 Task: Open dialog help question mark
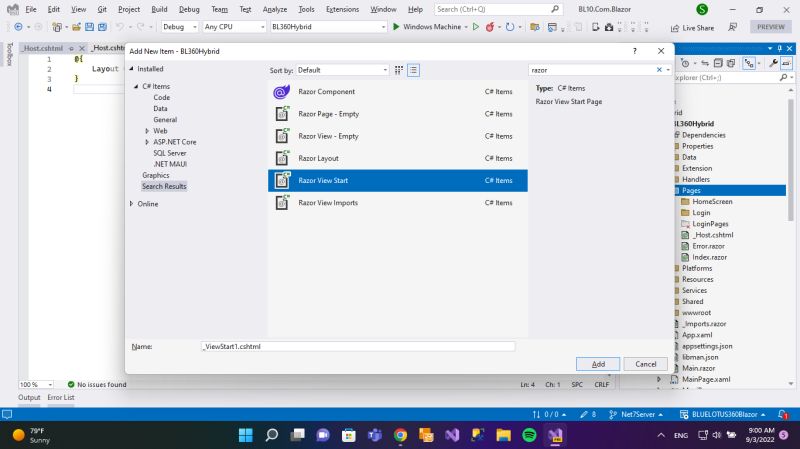pyautogui.click(x=635, y=51)
